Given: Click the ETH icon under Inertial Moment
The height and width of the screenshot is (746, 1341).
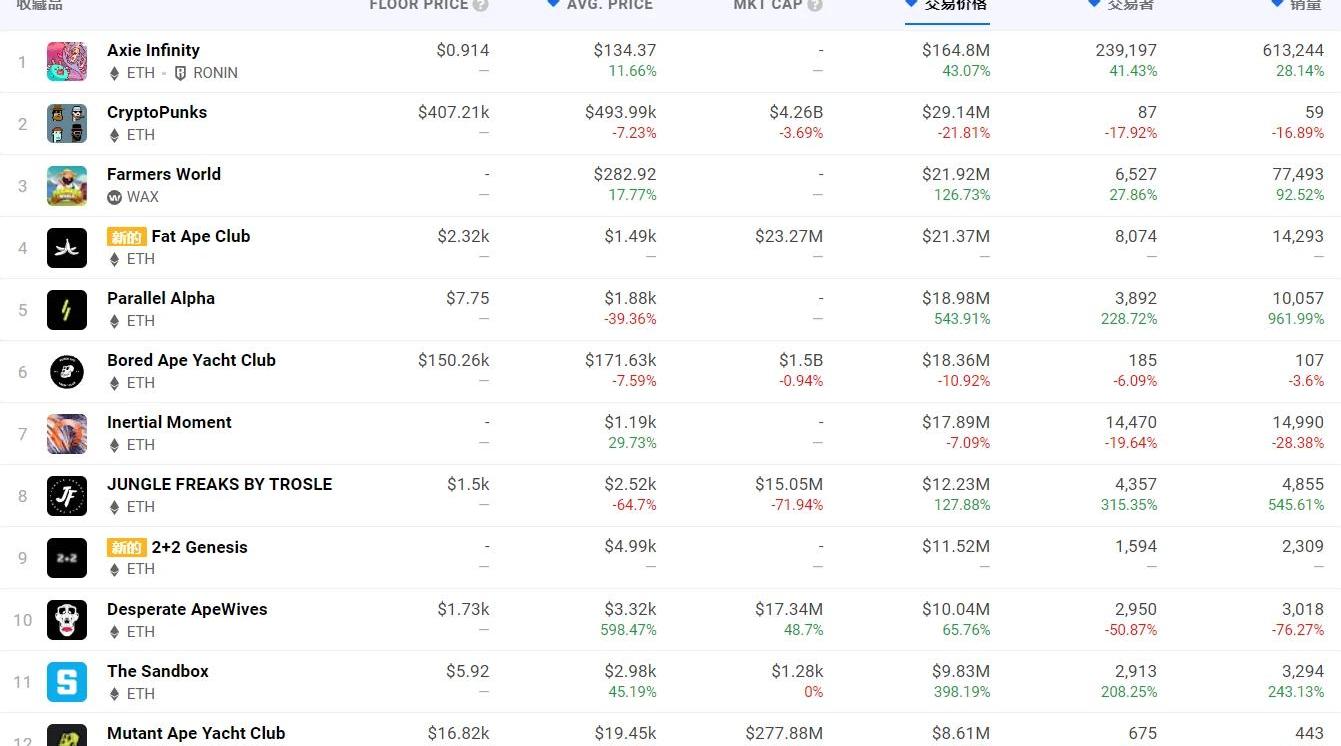Looking at the screenshot, I should [114, 445].
